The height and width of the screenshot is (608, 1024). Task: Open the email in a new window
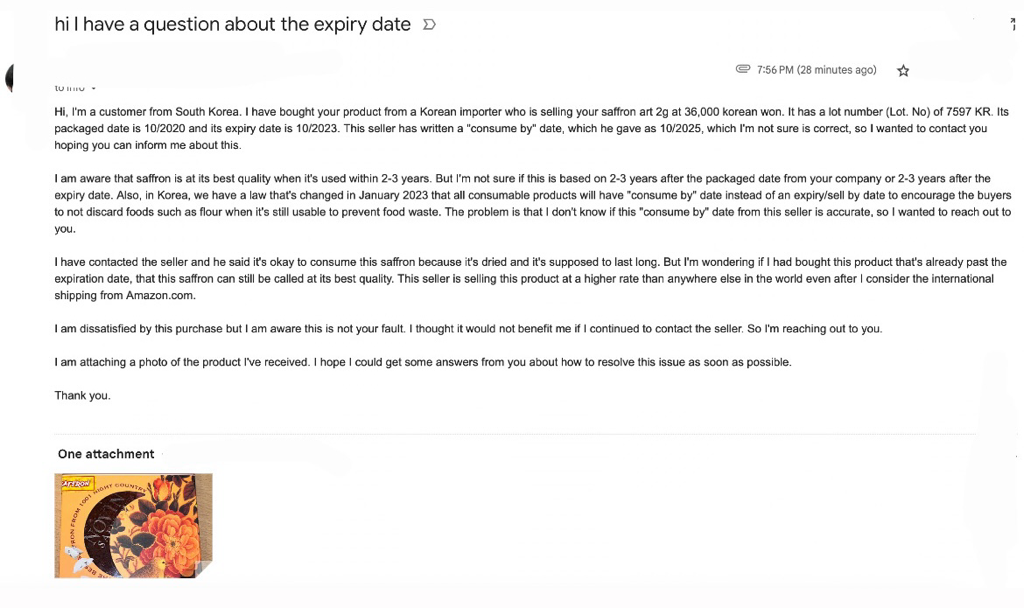click(x=1014, y=24)
